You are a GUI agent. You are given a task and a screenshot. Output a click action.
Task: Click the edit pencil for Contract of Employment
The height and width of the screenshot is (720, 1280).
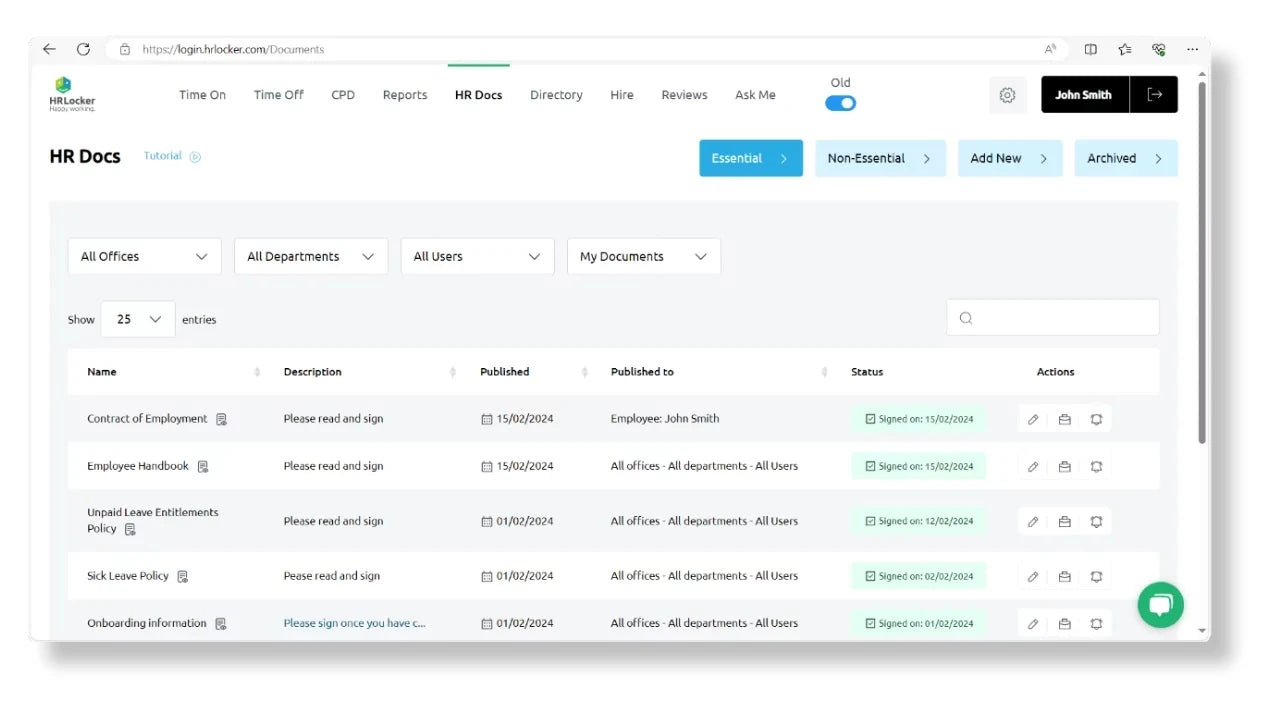1033,420
